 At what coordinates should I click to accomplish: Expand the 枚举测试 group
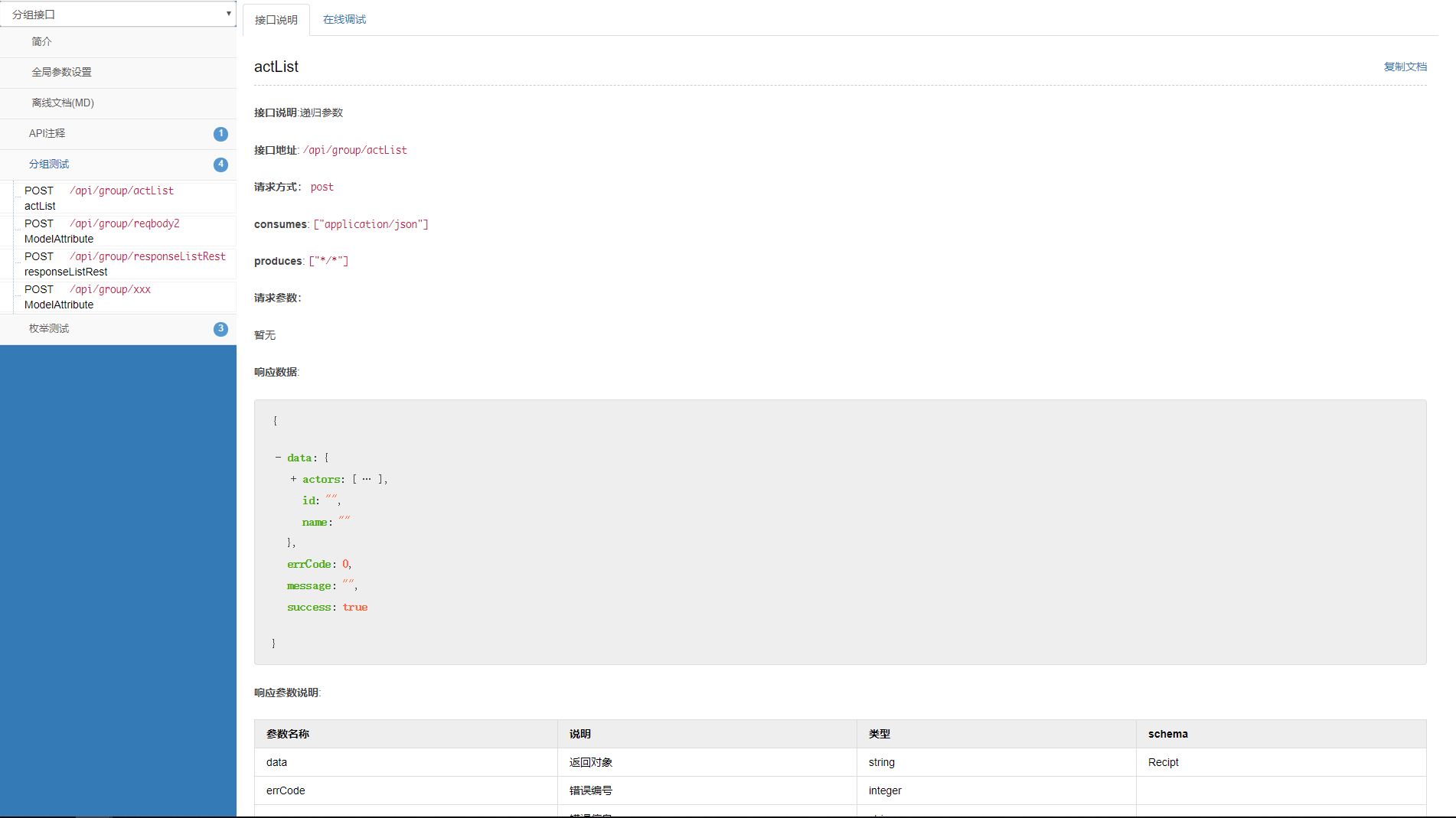[118, 329]
